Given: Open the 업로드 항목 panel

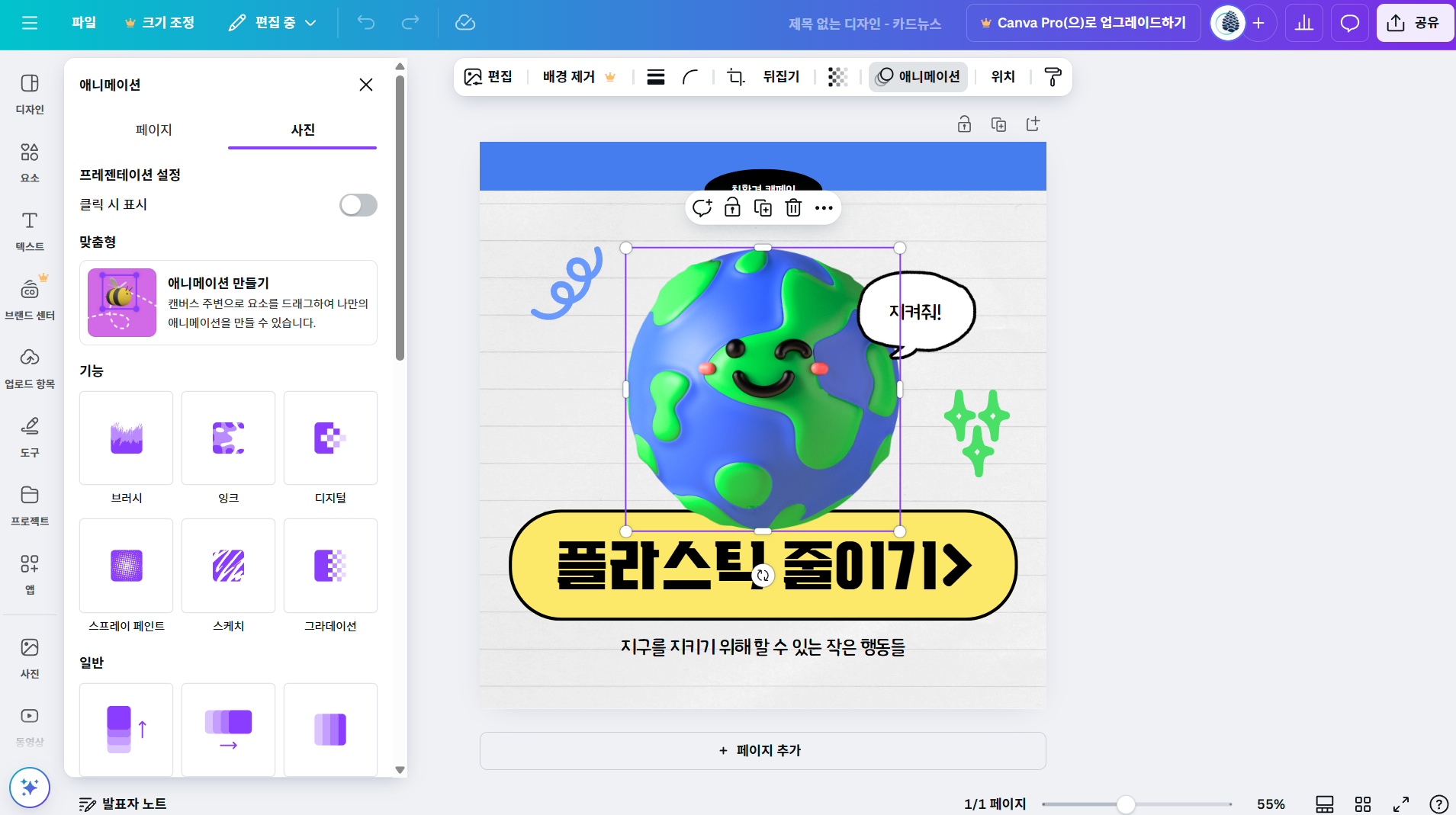Looking at the screenshot, I should tap(30, 368).
